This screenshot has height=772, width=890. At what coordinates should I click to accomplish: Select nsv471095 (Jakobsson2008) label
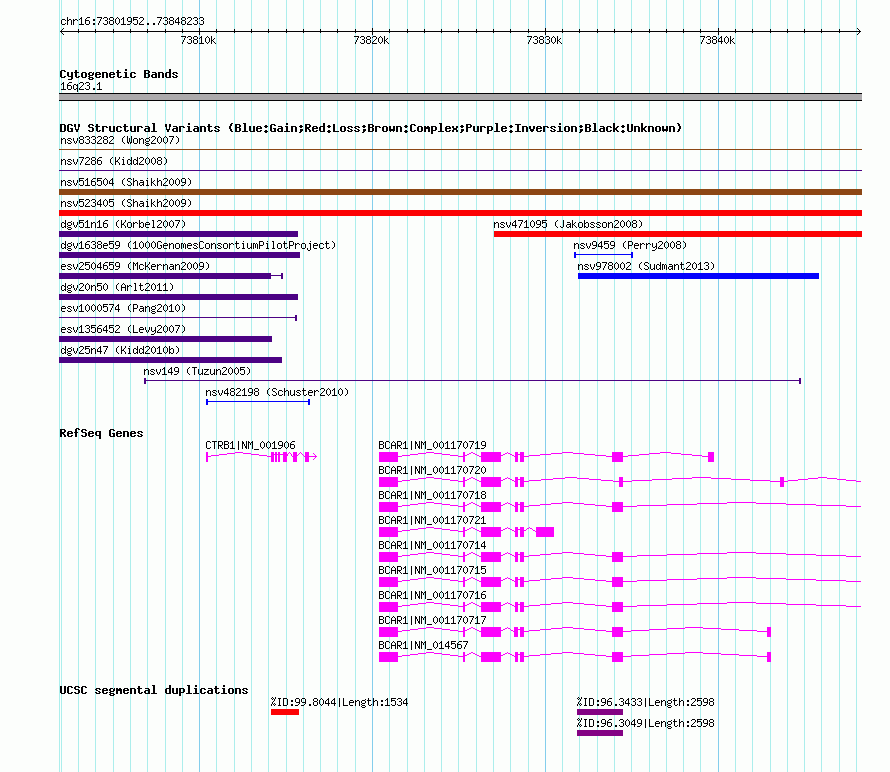click(x=568, y=224)
